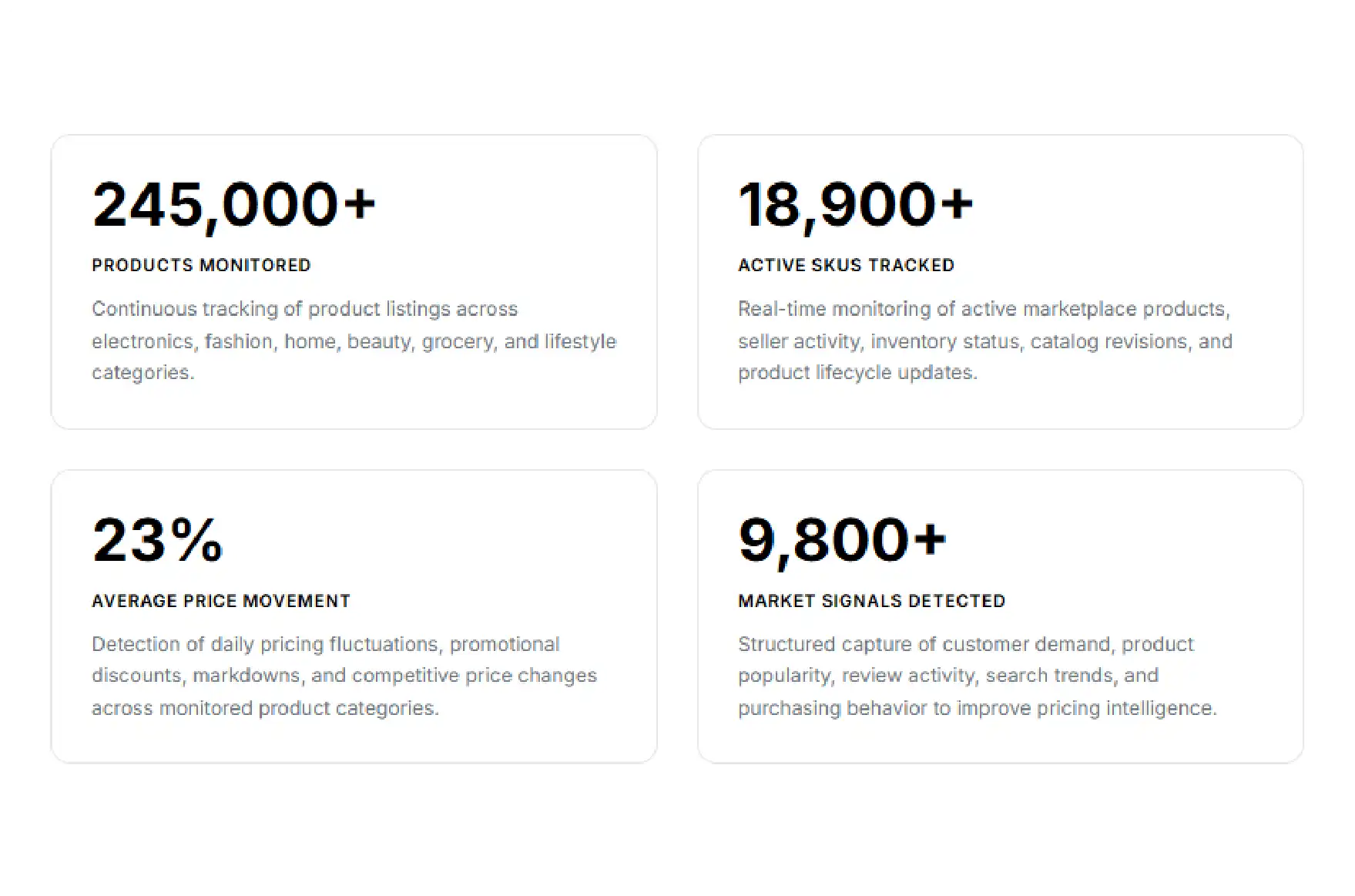Open the Products Monitored card

tap(354, 282)
